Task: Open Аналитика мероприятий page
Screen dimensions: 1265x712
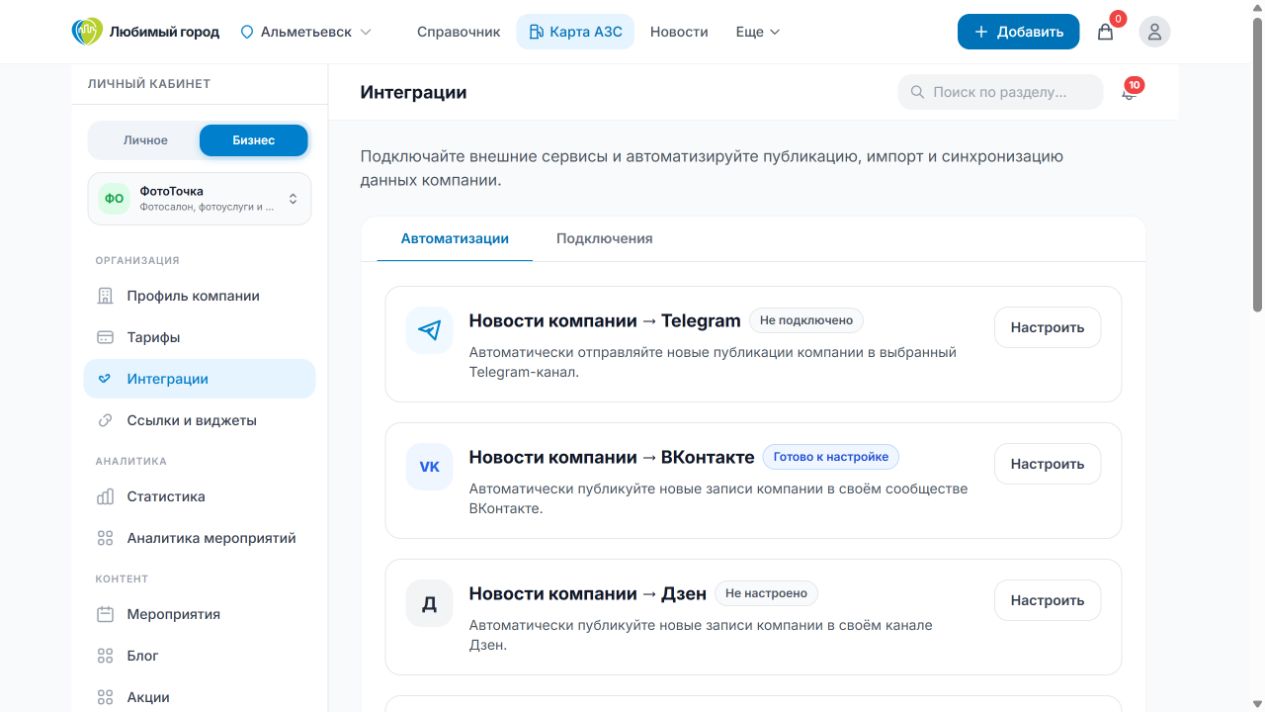Action: click(x=199, y=539)
